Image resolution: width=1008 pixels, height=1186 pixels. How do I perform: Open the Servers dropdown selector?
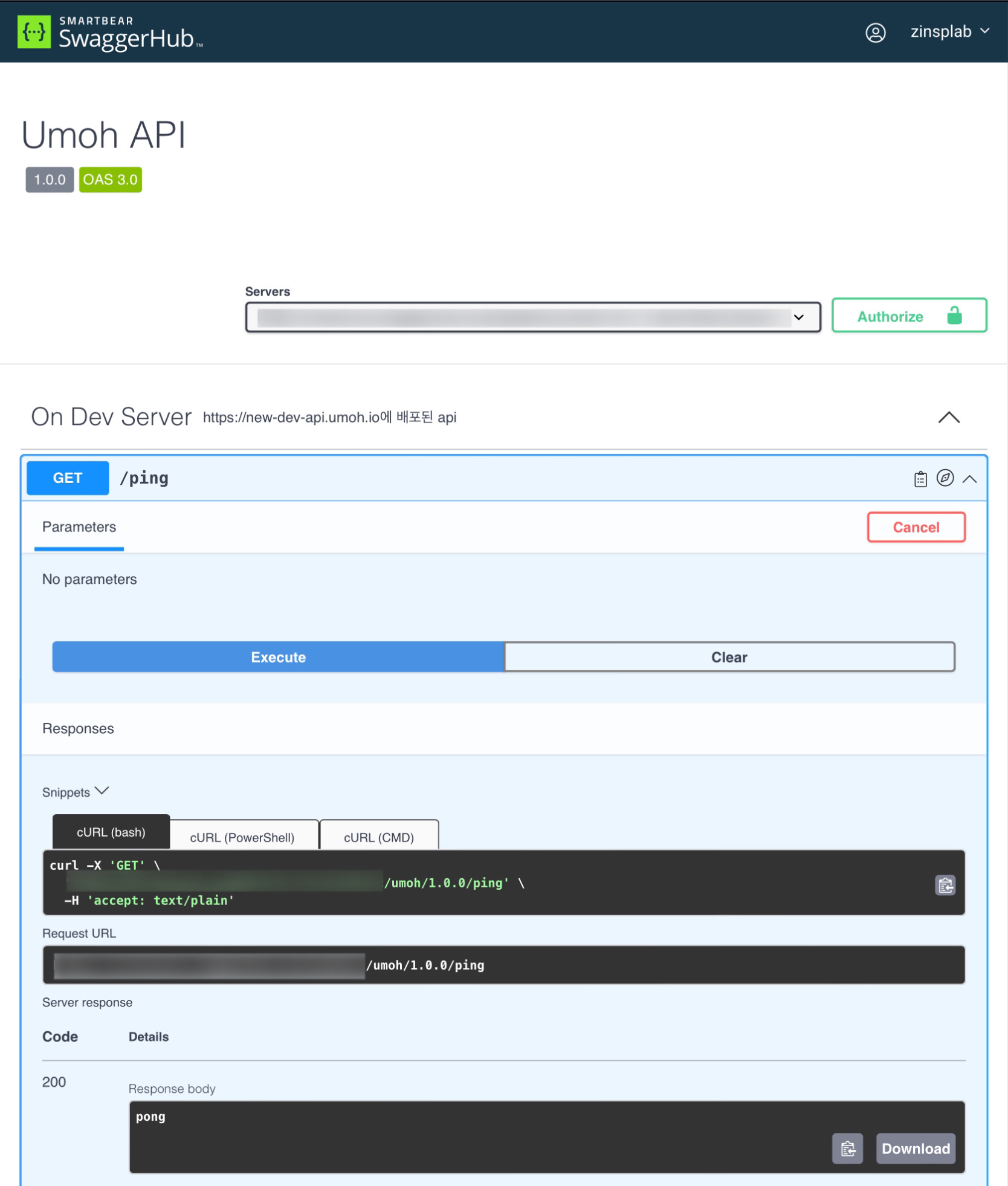tap(533, 317)
